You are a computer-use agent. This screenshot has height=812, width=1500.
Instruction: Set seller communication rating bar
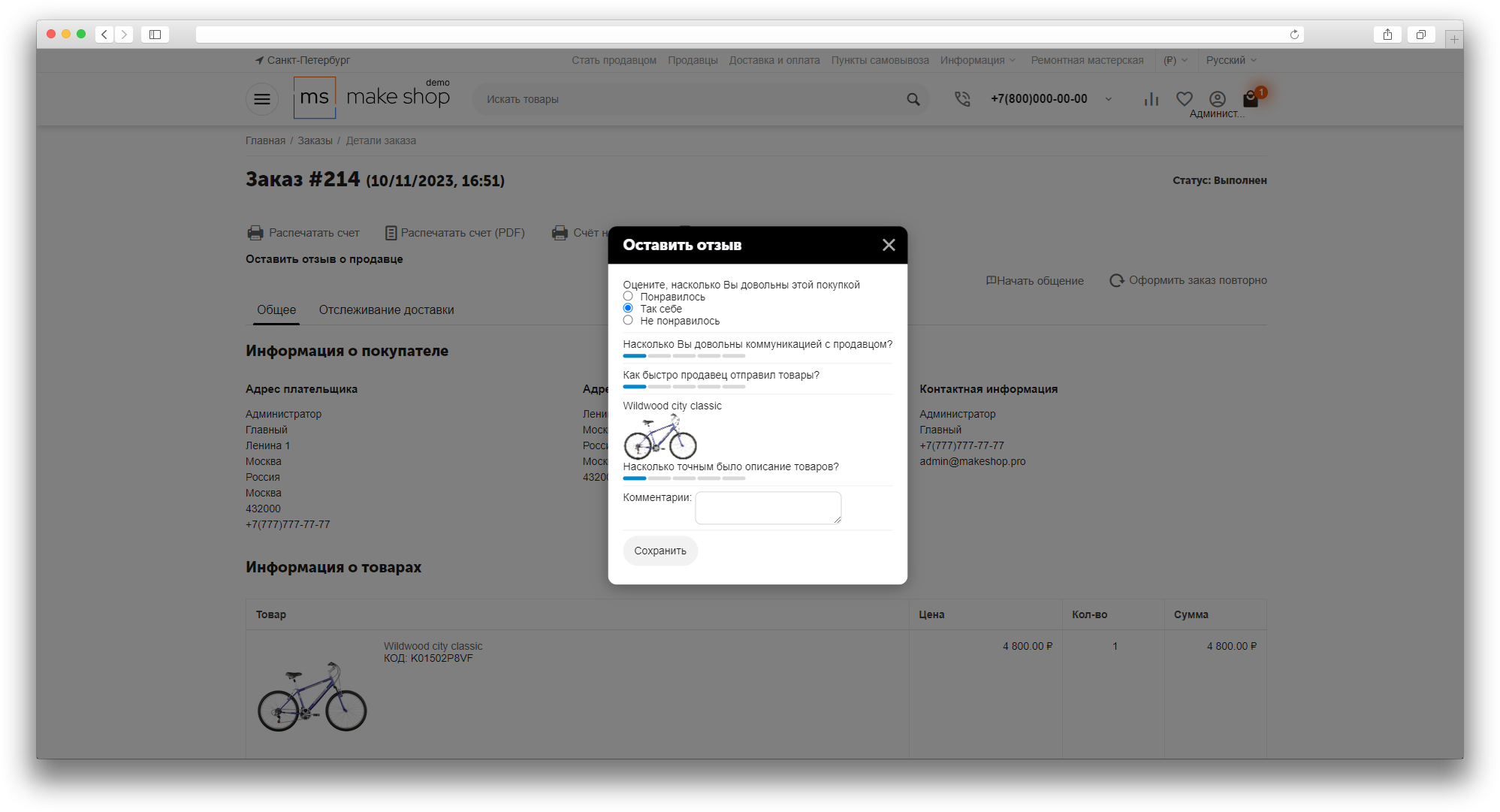(684, 356)
